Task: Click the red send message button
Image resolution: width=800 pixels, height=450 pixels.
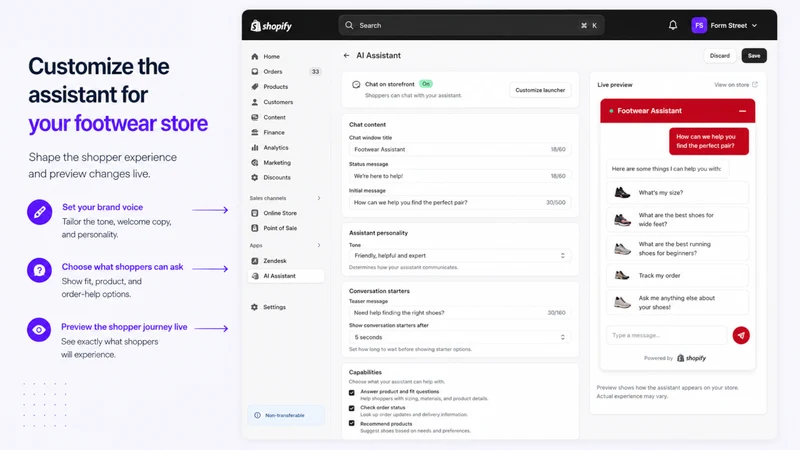Action: tap(741, 335)
